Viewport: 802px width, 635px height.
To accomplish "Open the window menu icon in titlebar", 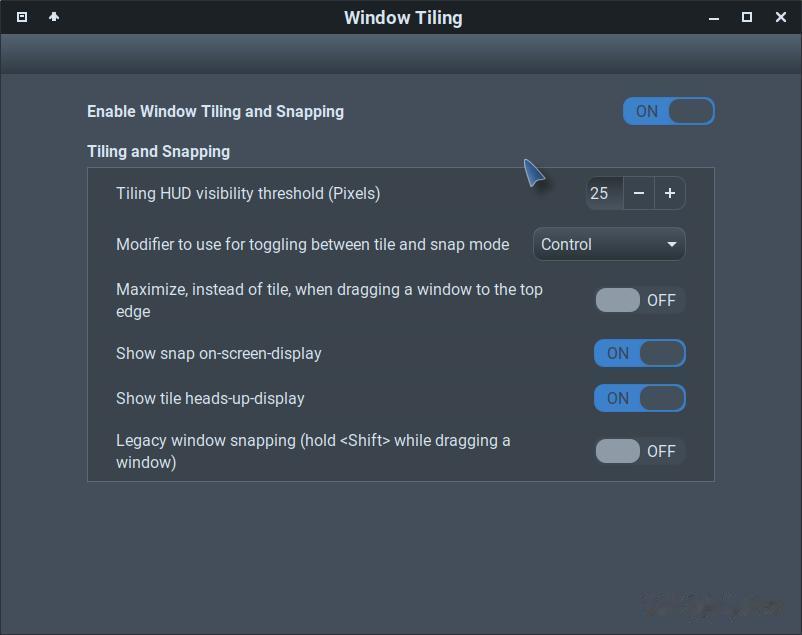I will [21, 17].
